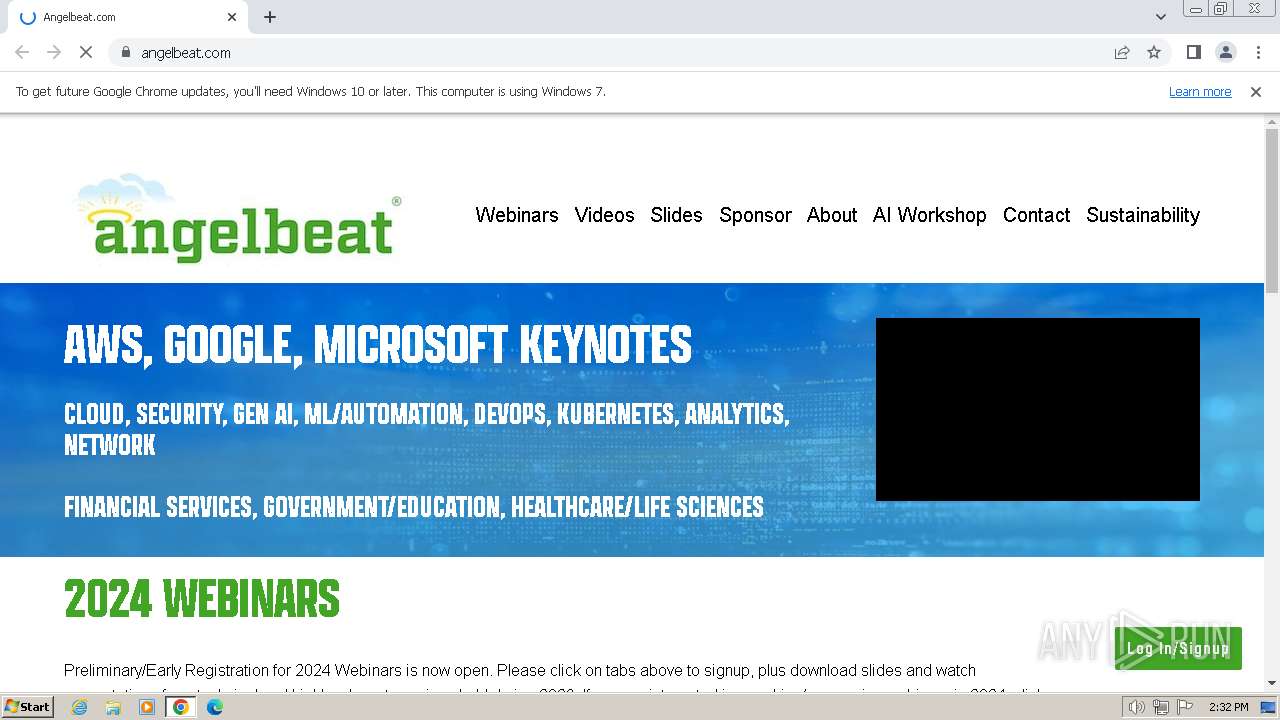Image resolution: width=1280 pixels, height=720 pixels.
Task: Open the Action Center flag icon
Action: tap(1185, 707)
